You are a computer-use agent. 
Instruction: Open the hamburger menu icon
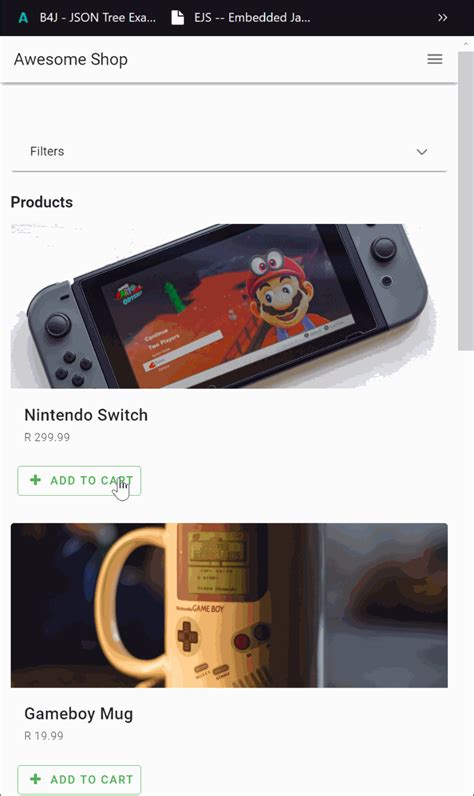[x=434, y=59]
